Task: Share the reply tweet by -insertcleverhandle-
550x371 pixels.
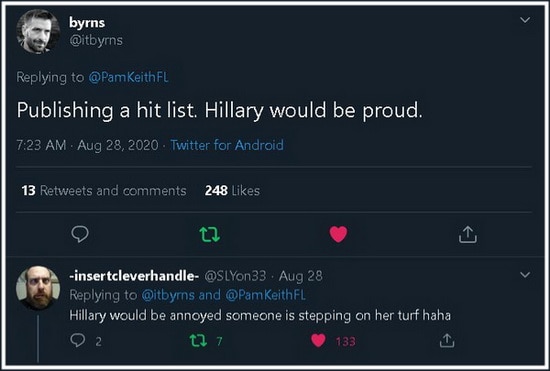Action: click(x=447, y=340)
